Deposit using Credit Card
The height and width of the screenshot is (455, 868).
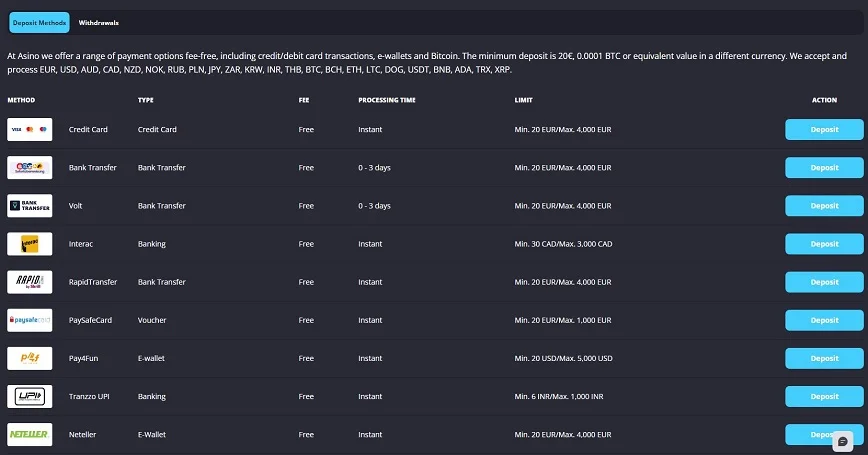coord(824,130)
